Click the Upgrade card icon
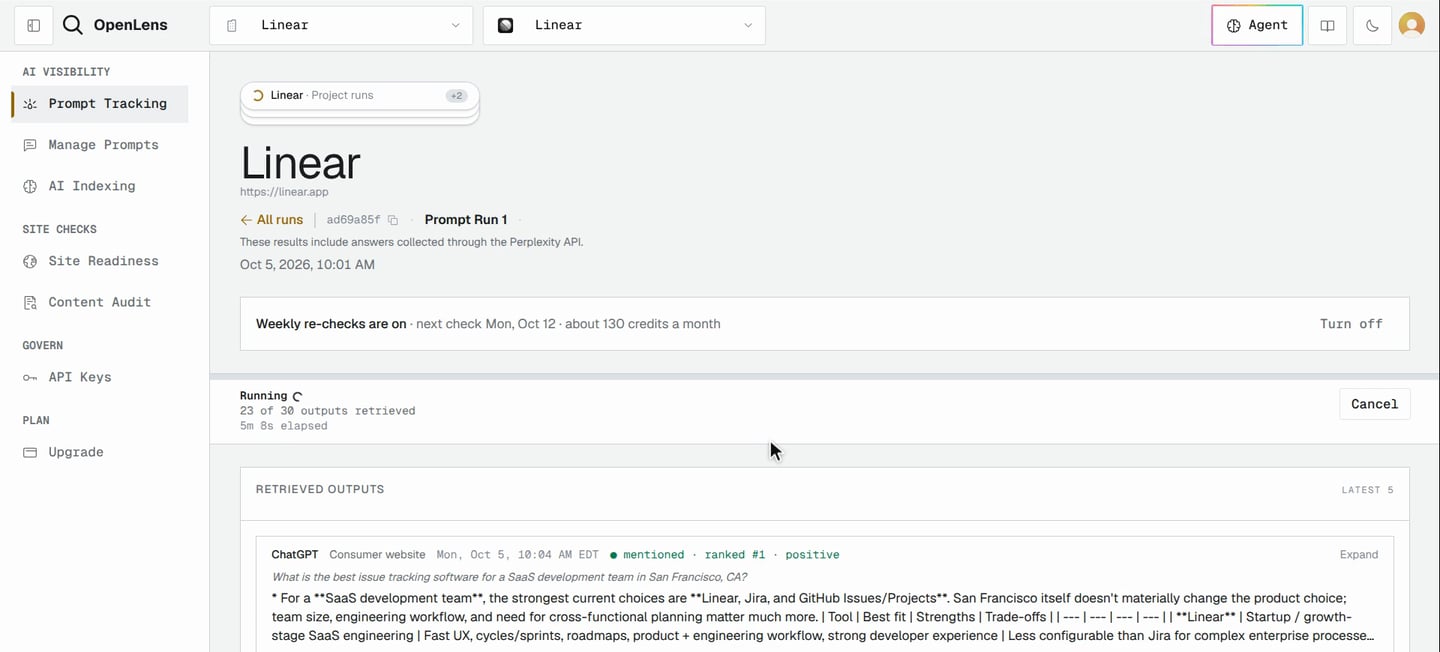1440x652 pixels. pos(30,452)
